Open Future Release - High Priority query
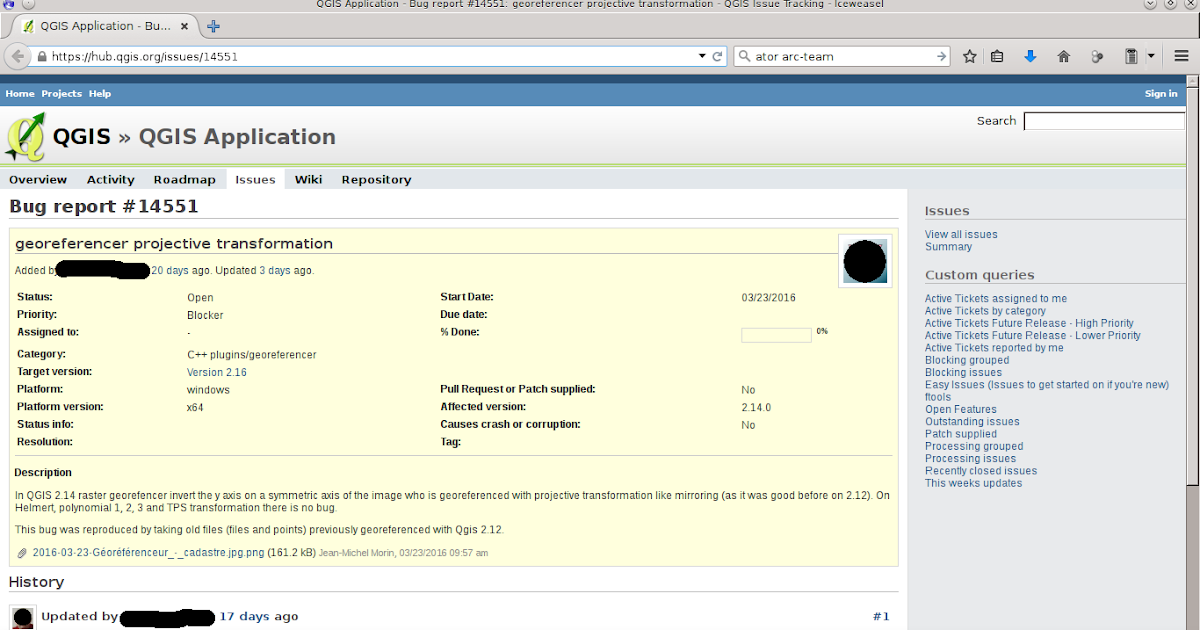 pyautogui.click(x=1029, y=323)
